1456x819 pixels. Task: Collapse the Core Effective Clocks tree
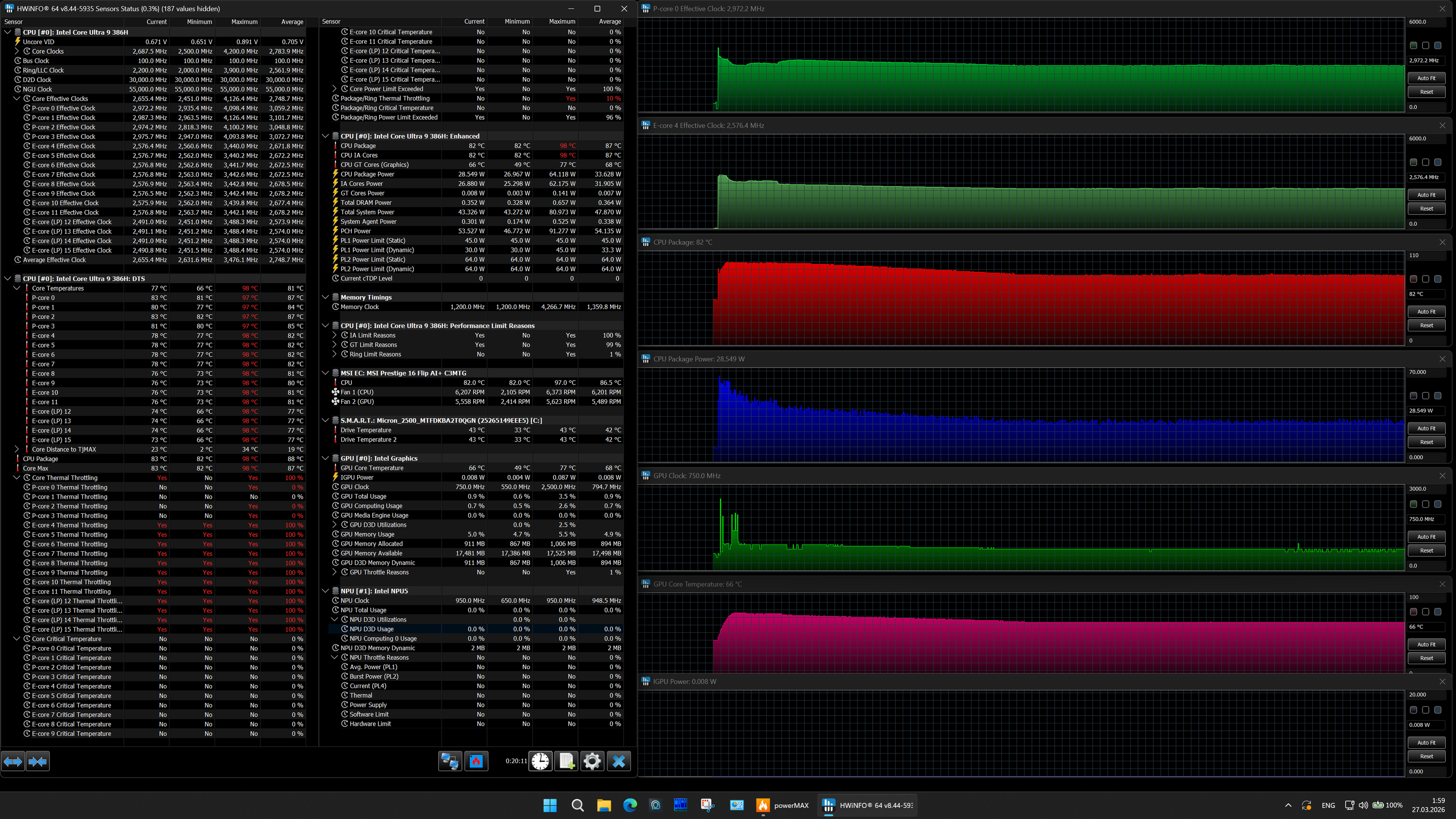17,98
